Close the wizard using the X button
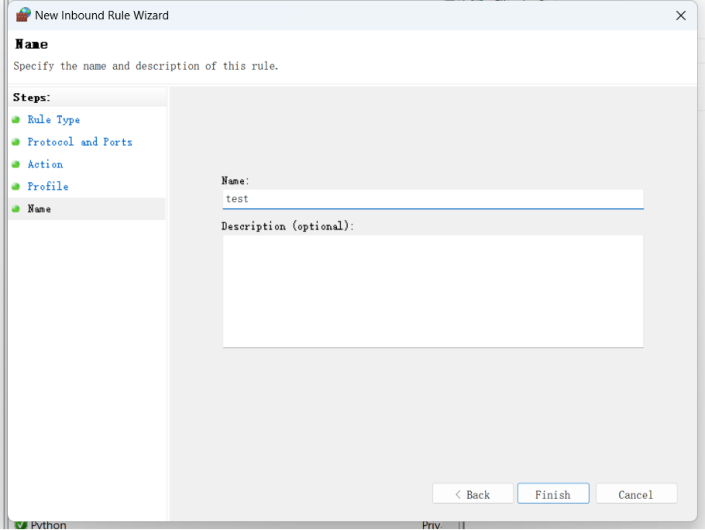The image size is (705, 530). click(681, 15)
